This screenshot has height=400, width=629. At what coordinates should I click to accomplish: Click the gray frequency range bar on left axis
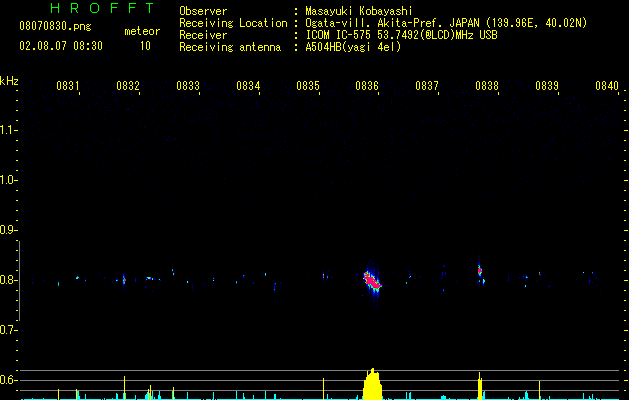[19, 281]
